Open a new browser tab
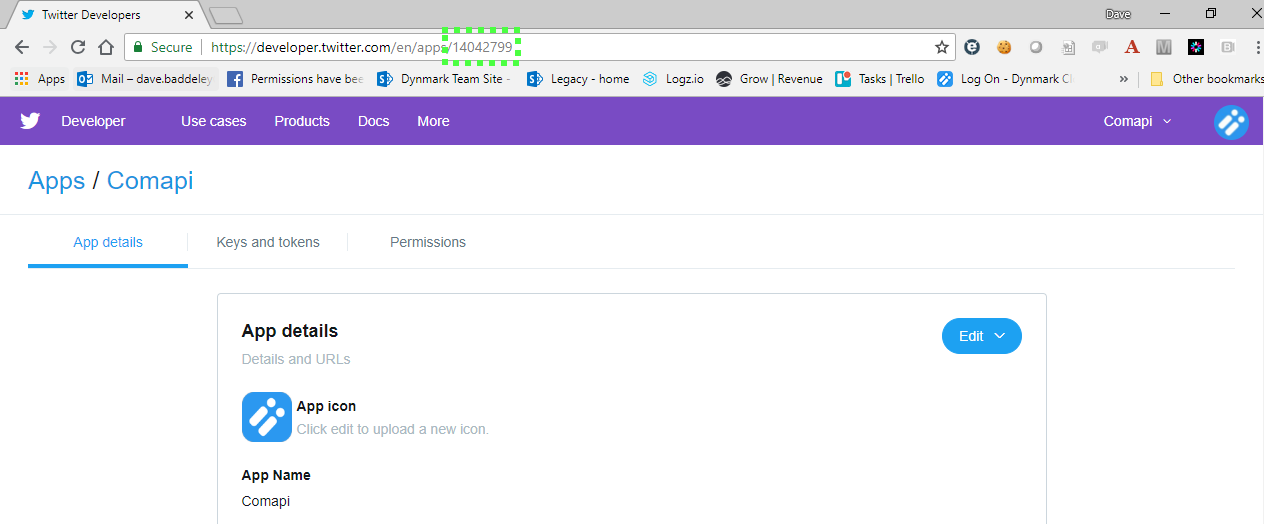The image size is (1264, 524). (x=227, y=15)
